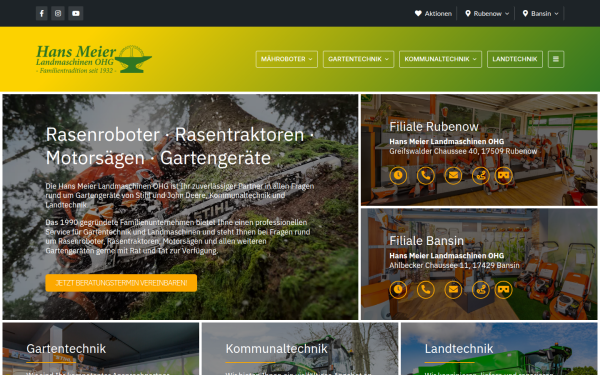Click the heart icon beside Aktionen
This screenshot has height=375, width=600.
(418, 13)
